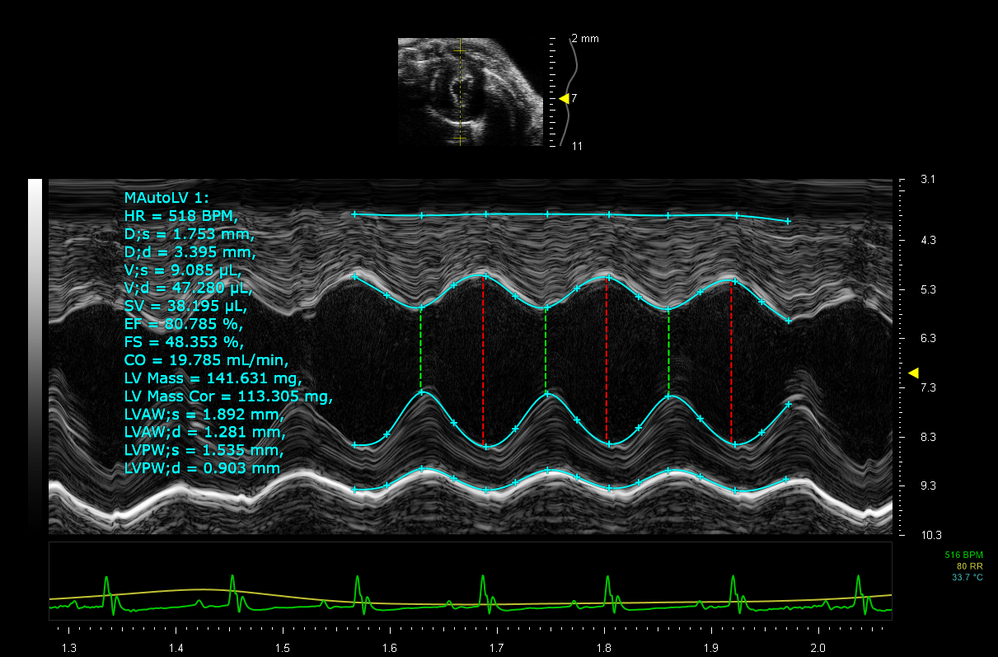Click the 3.1 depth scale label
The width and height of the screenshot is (998, 657).
(x=929, y=180)
